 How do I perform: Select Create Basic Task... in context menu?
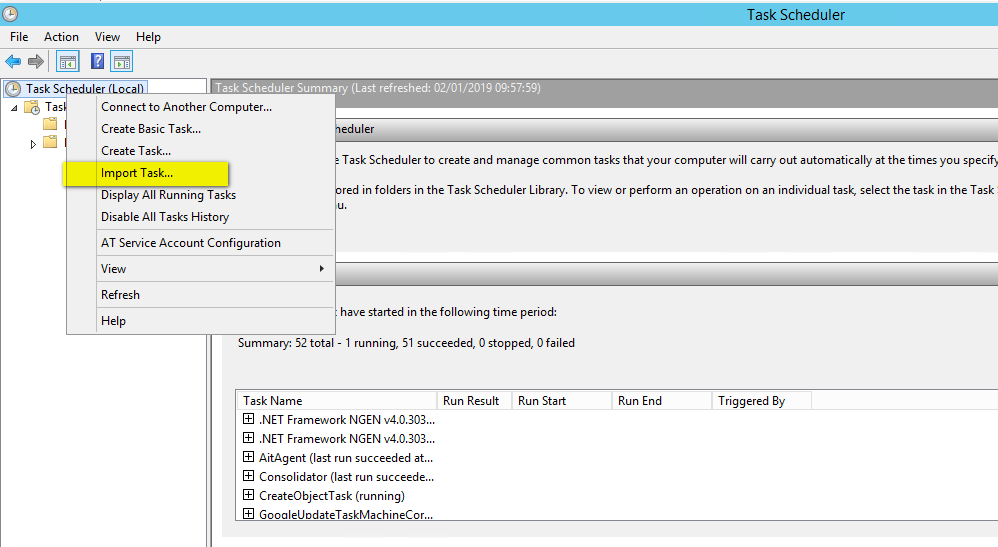click(x=151, y=129)
